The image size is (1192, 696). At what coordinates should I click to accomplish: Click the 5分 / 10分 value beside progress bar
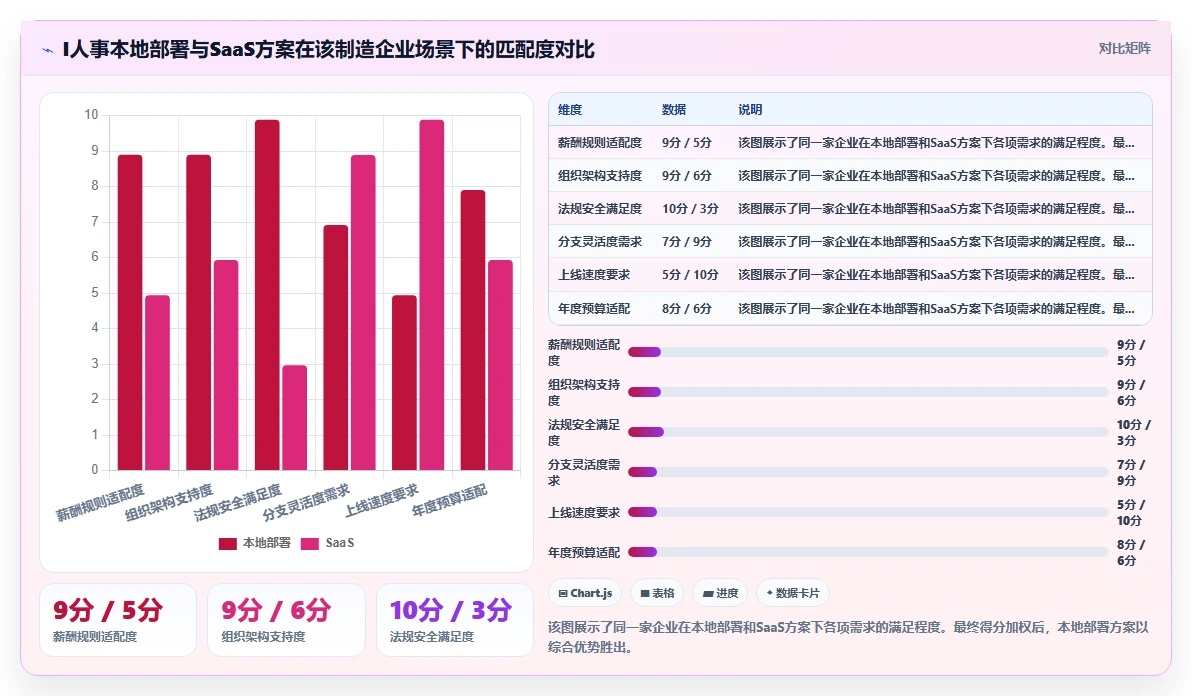coord(1131,513)
